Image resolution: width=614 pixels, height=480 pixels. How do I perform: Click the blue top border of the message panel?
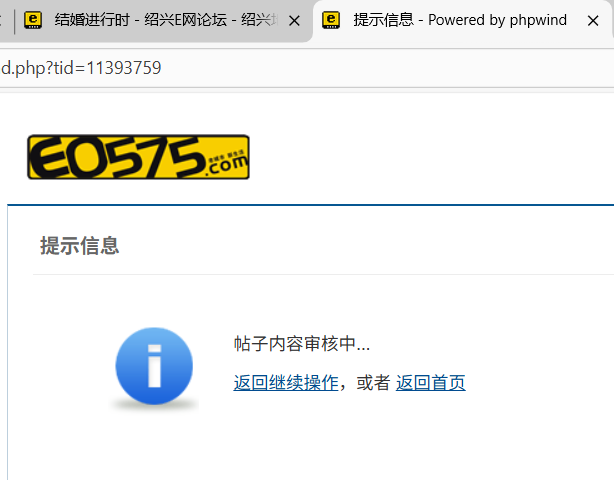pyautogui.click(x=311, y=204)
